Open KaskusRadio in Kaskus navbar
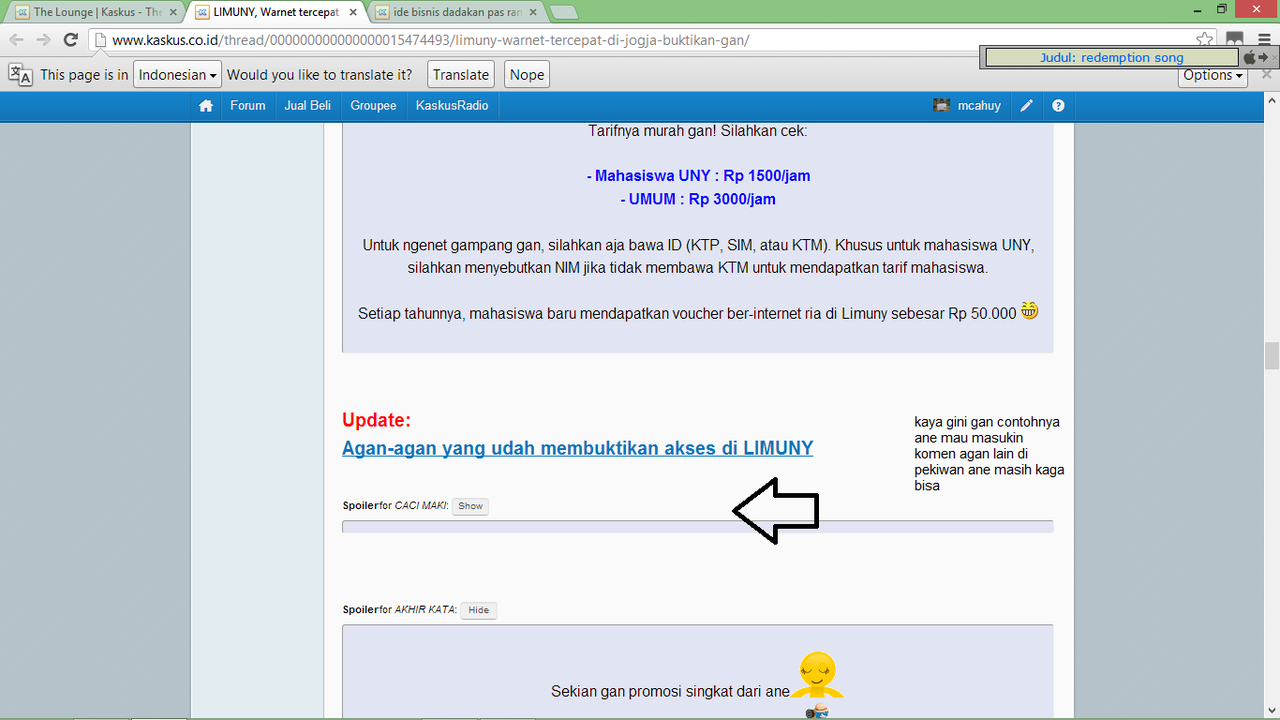Viewport: 1280px width, 720px height. click(x=452, y=105)
